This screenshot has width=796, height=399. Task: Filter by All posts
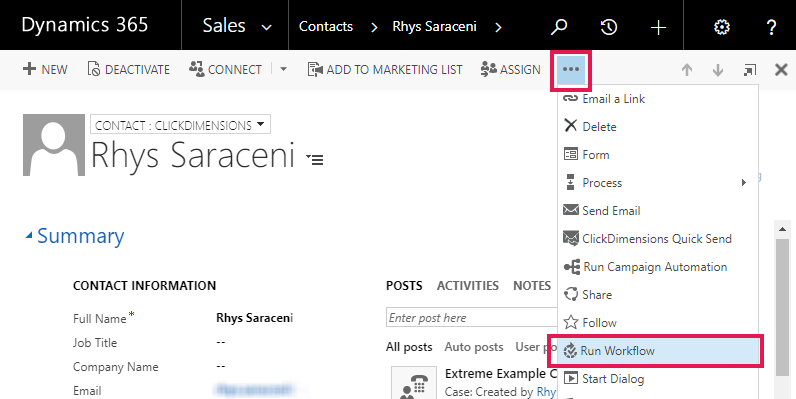point(409,347)
